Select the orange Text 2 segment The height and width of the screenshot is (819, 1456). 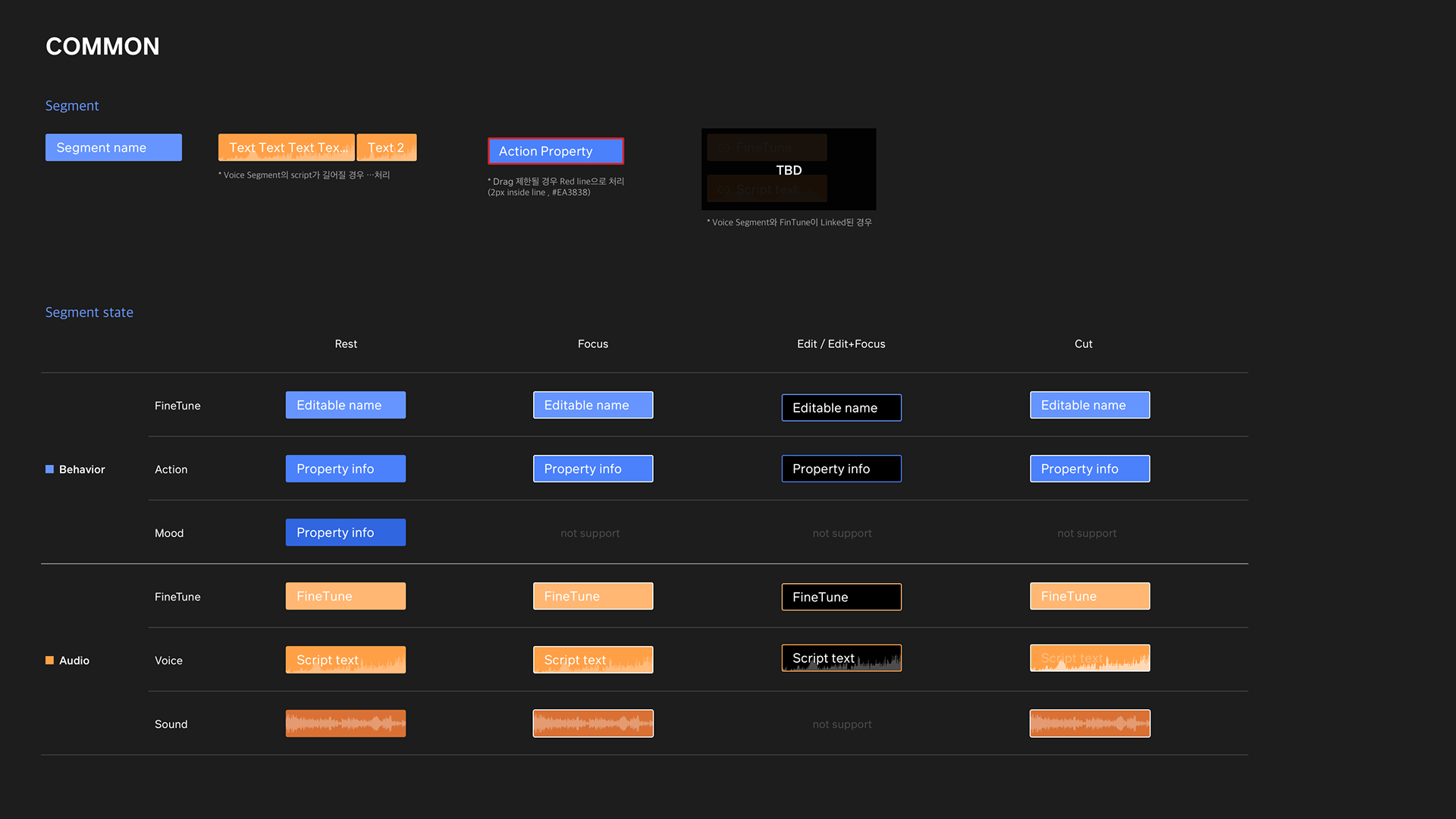386,147
